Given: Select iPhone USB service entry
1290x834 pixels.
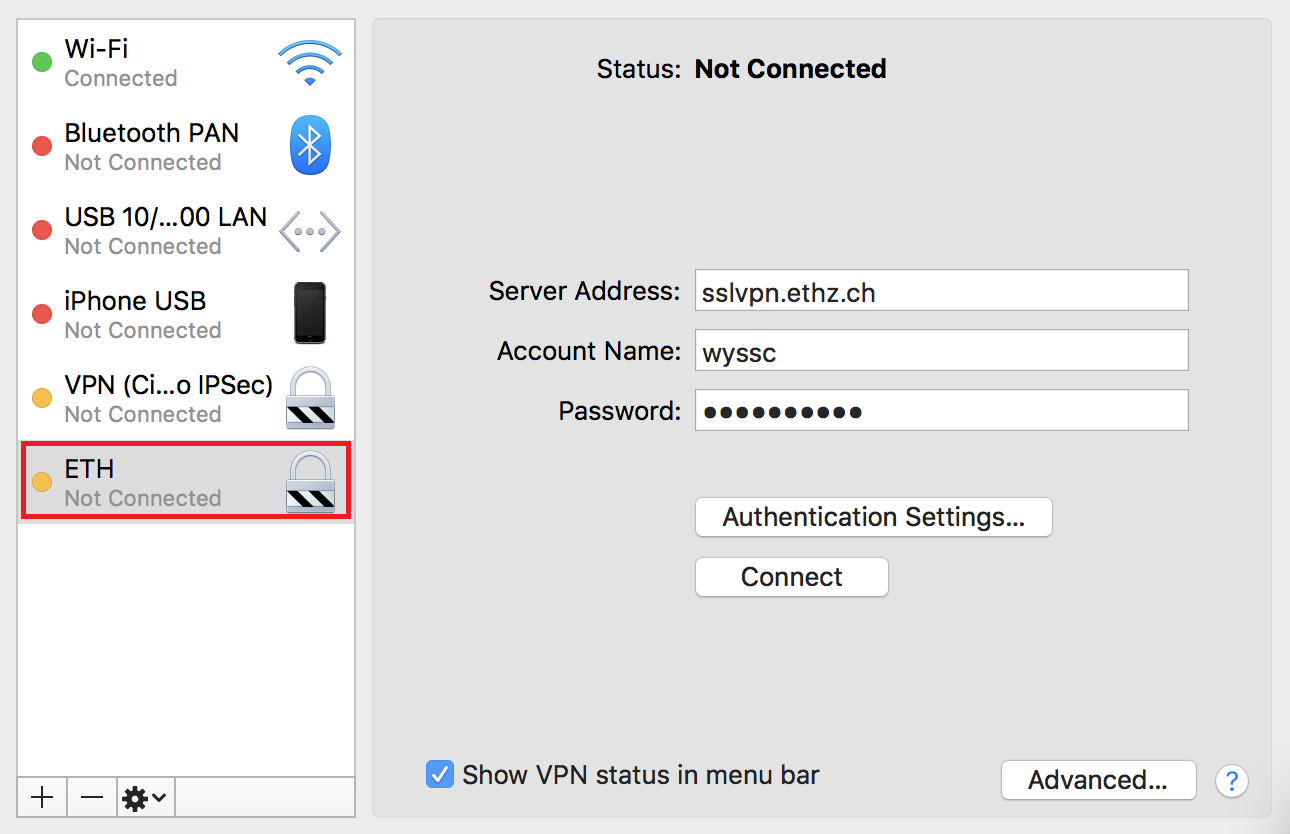Looking at the screenshot, I should point(186,314).
